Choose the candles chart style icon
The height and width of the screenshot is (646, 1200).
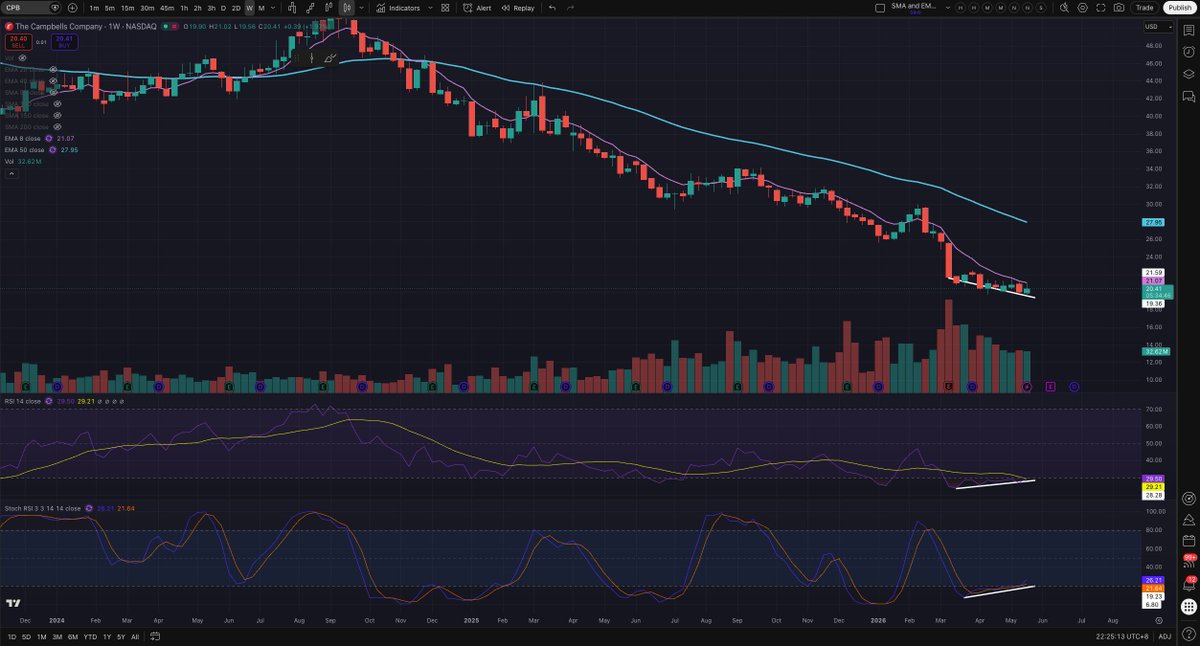point(347,7)
